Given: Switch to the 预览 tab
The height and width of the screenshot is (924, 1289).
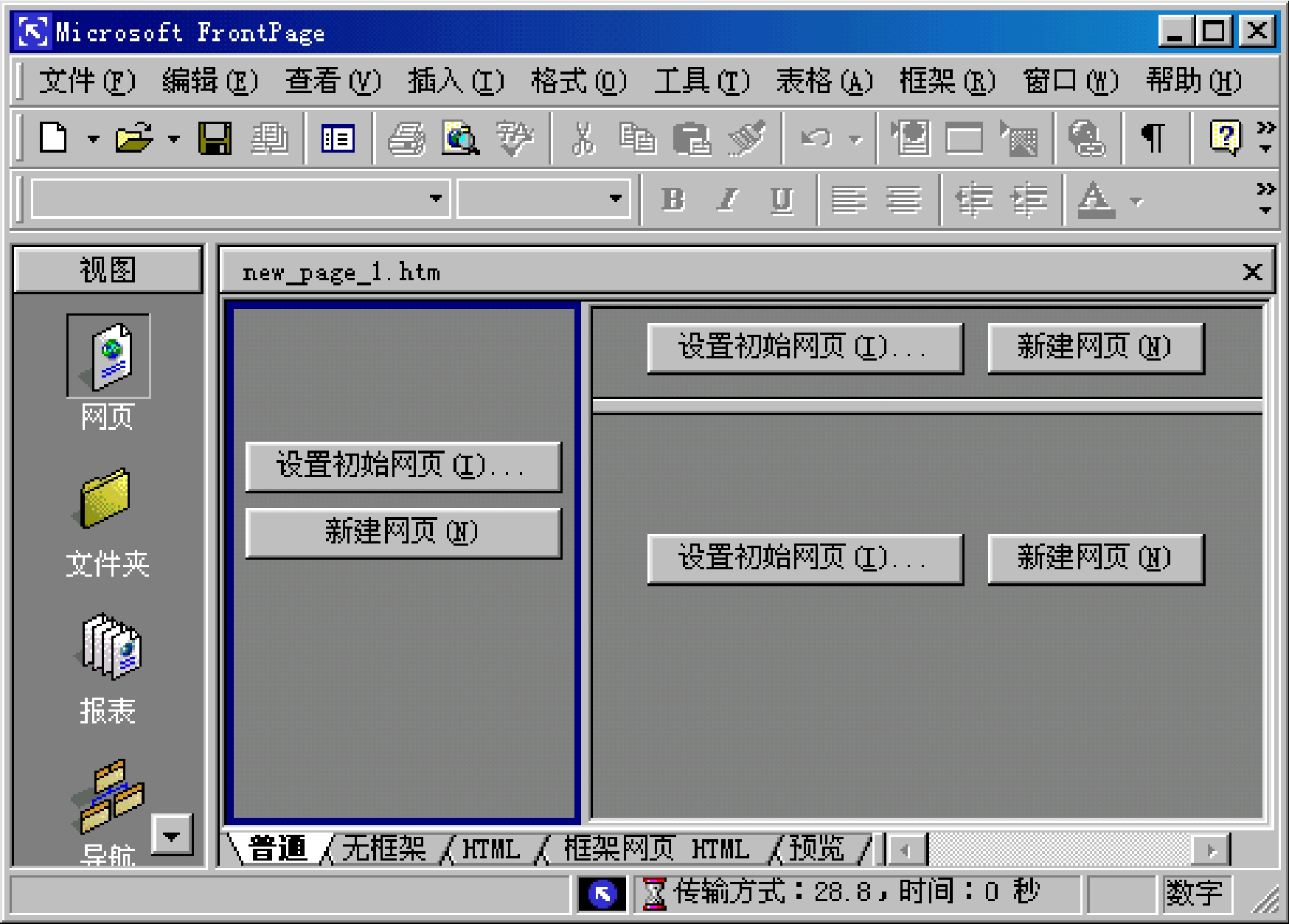Looking at the screenshot, I should click(817, 848).
